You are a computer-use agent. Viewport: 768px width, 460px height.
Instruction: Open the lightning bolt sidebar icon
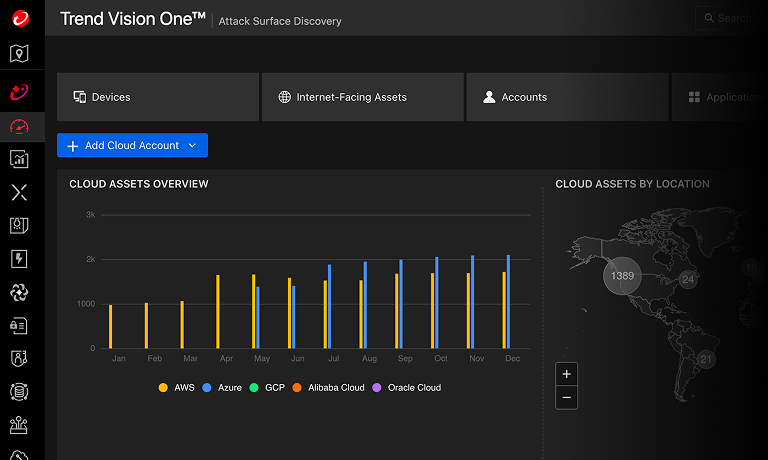coord(19,259)
